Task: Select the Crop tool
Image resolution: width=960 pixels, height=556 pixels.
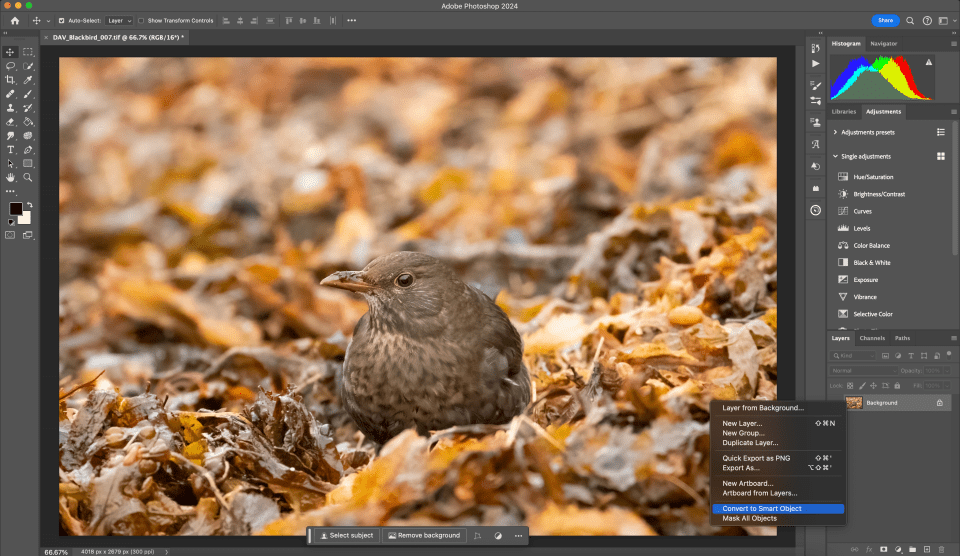Action: 10,80
